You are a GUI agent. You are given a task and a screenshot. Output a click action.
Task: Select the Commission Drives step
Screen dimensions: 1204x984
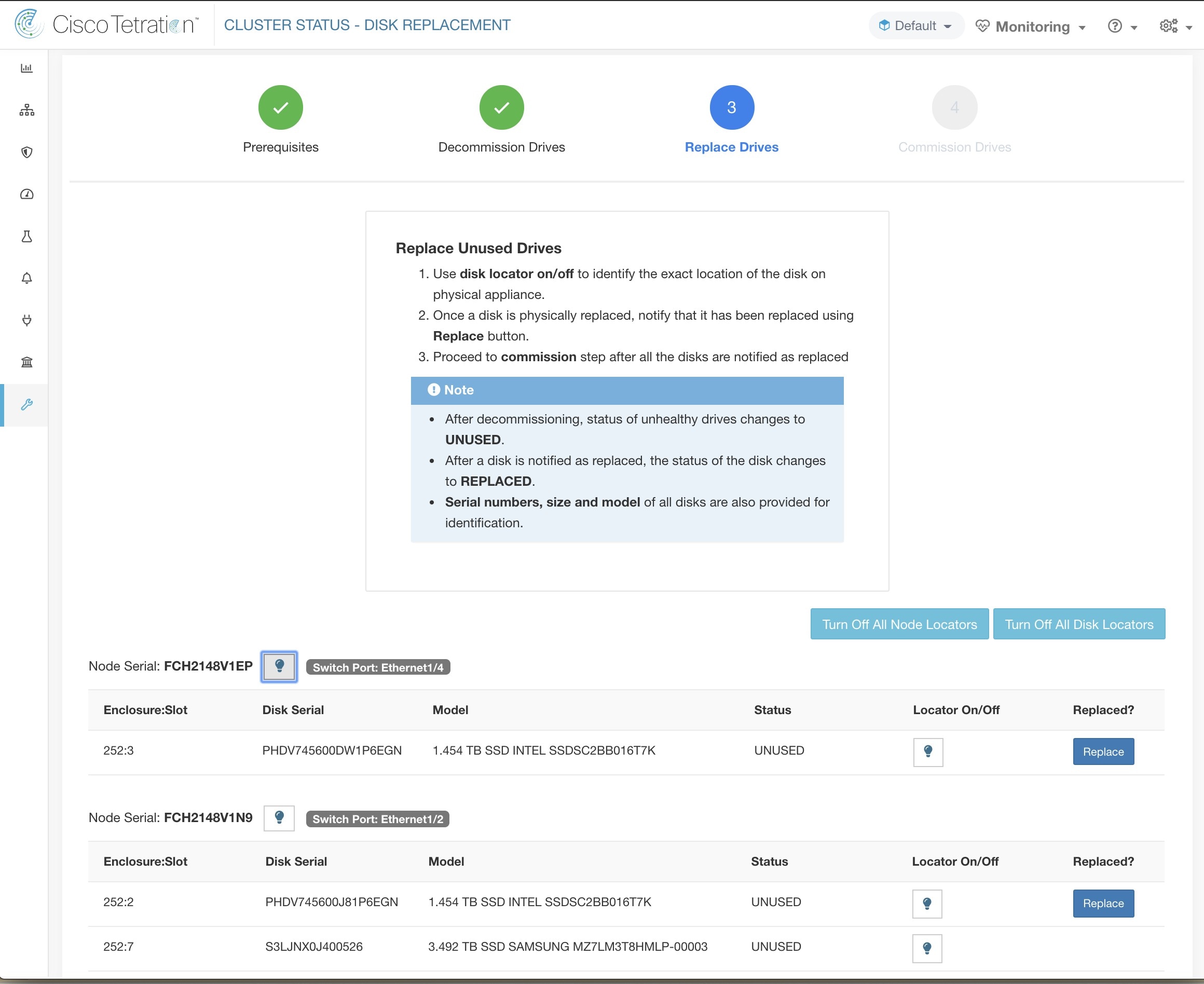(955, 107)
